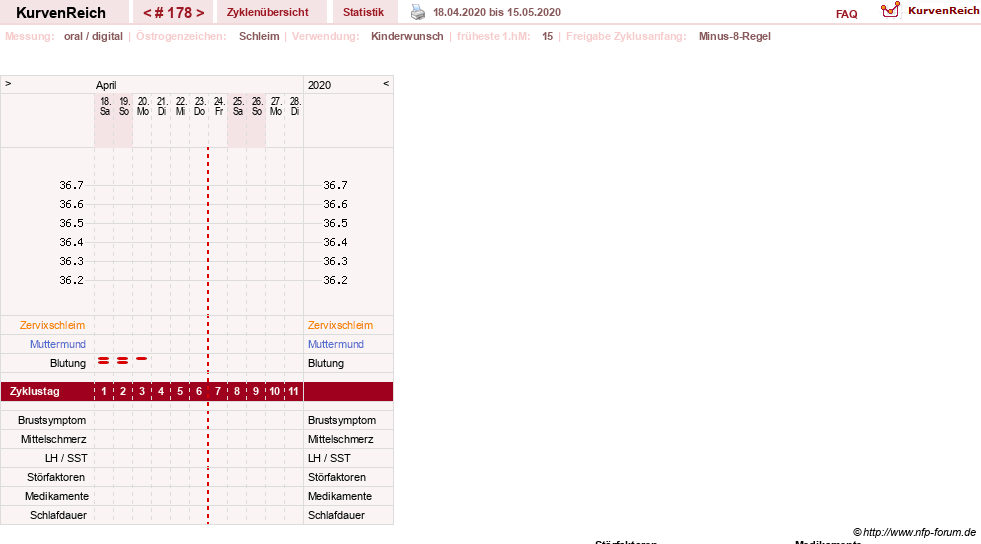The width and height of the screenshot is (981, 544).
Task: Click Zyklustag number 11
Action: click(293, 391)
